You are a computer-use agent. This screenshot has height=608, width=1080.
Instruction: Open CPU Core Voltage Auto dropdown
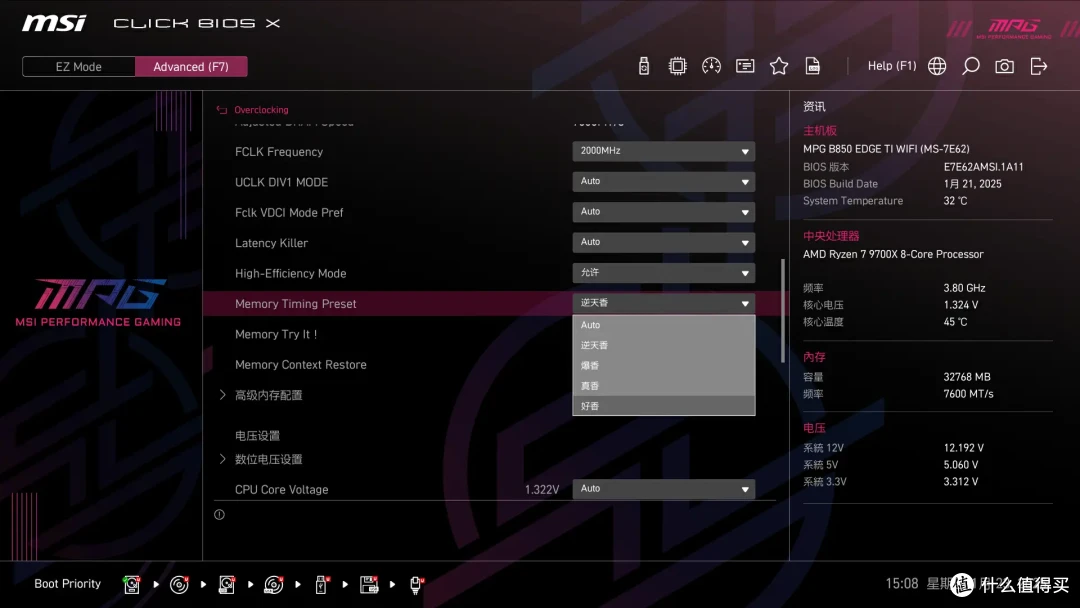click(x=663, y=489)
